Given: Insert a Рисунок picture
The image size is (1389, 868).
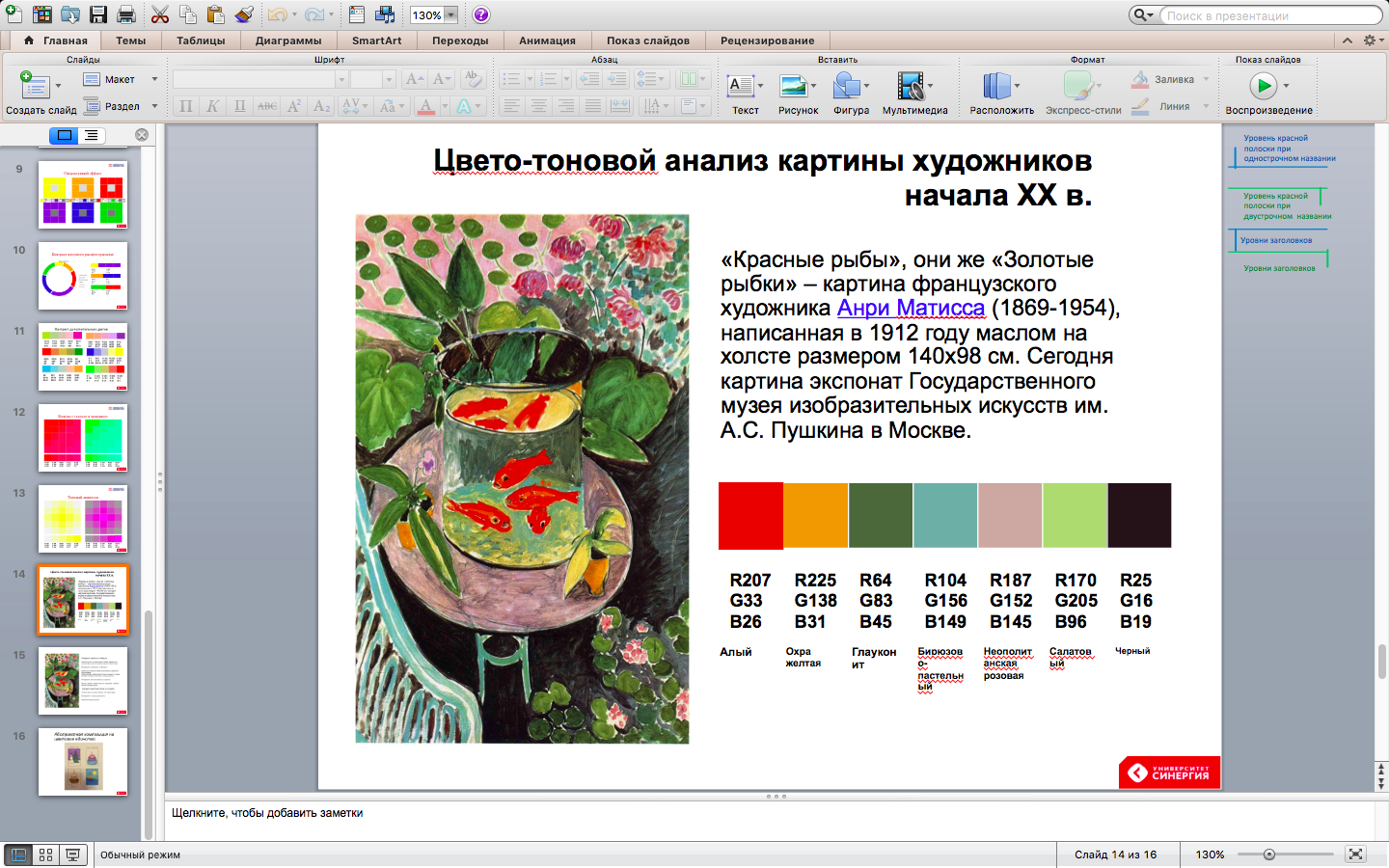Looking at the screenshot, I should pyautogui.click(x=793, y=86).
